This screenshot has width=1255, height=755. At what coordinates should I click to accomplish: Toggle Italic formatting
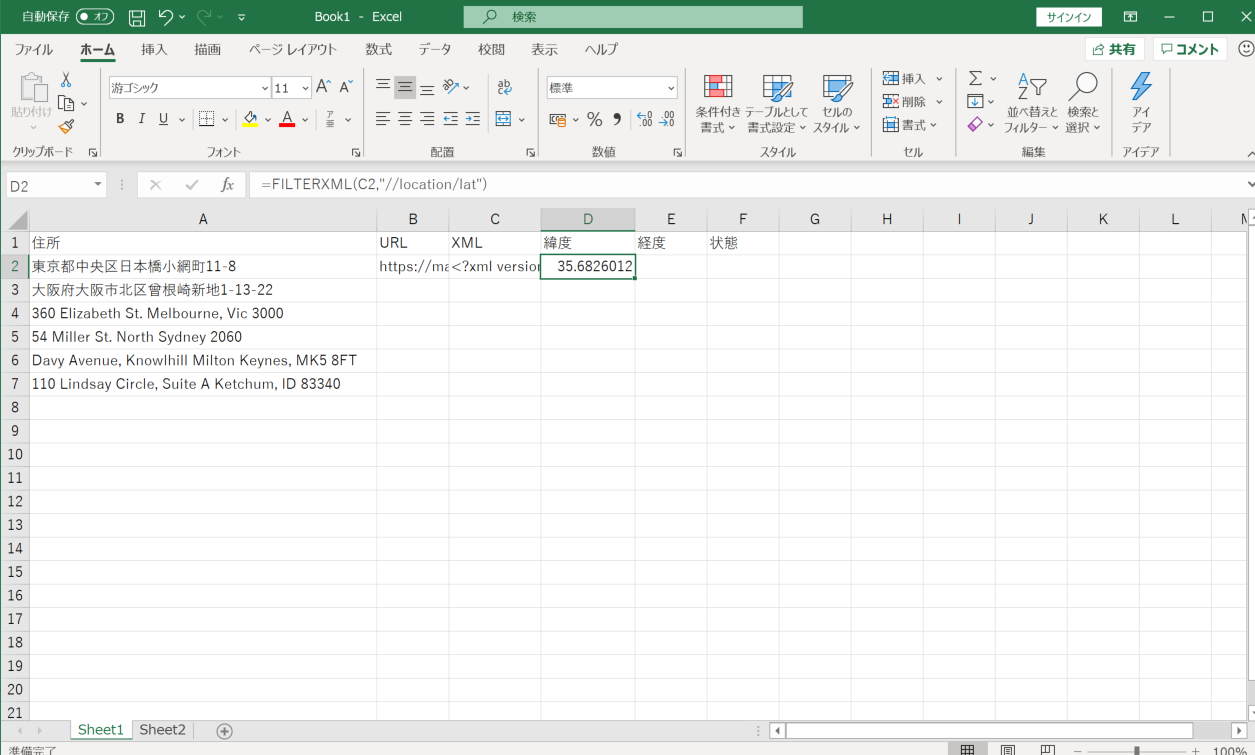point(142,119)
